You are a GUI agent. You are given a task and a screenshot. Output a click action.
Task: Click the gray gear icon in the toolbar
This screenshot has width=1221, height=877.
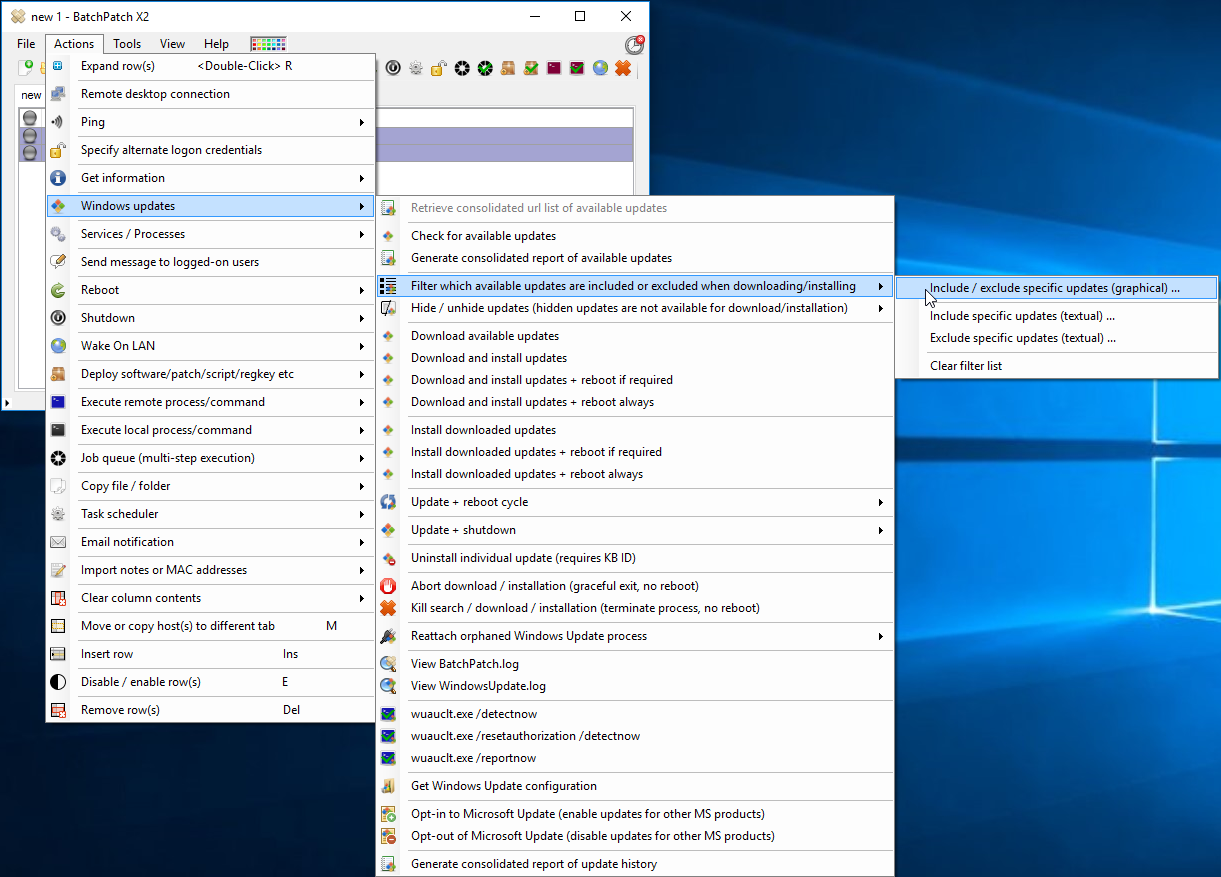pos(416,68)
